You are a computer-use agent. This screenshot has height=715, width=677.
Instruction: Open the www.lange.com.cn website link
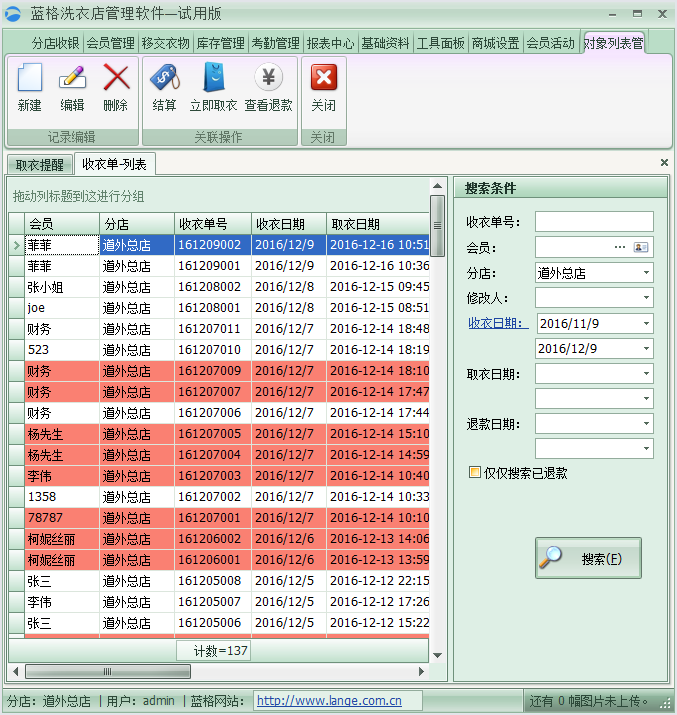(x=329, y=701)
